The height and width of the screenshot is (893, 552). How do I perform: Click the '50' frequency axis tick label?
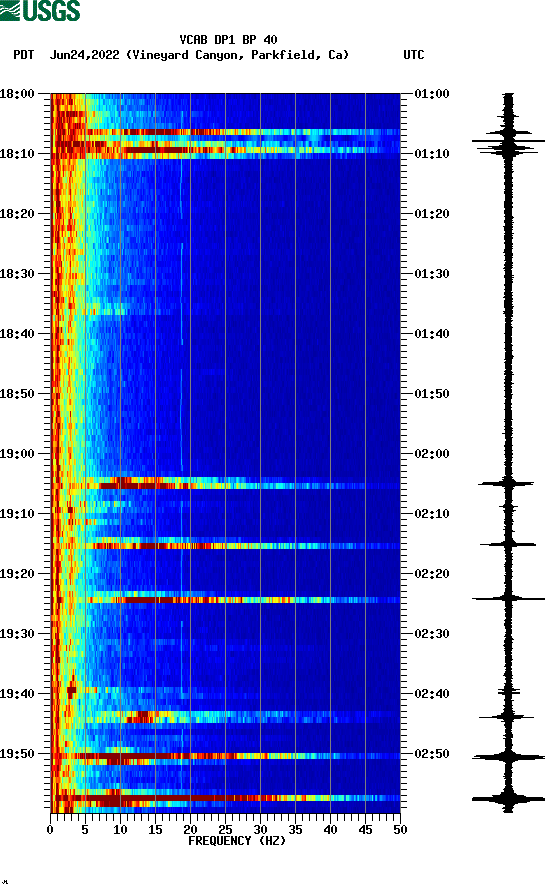tap(400, 830)
